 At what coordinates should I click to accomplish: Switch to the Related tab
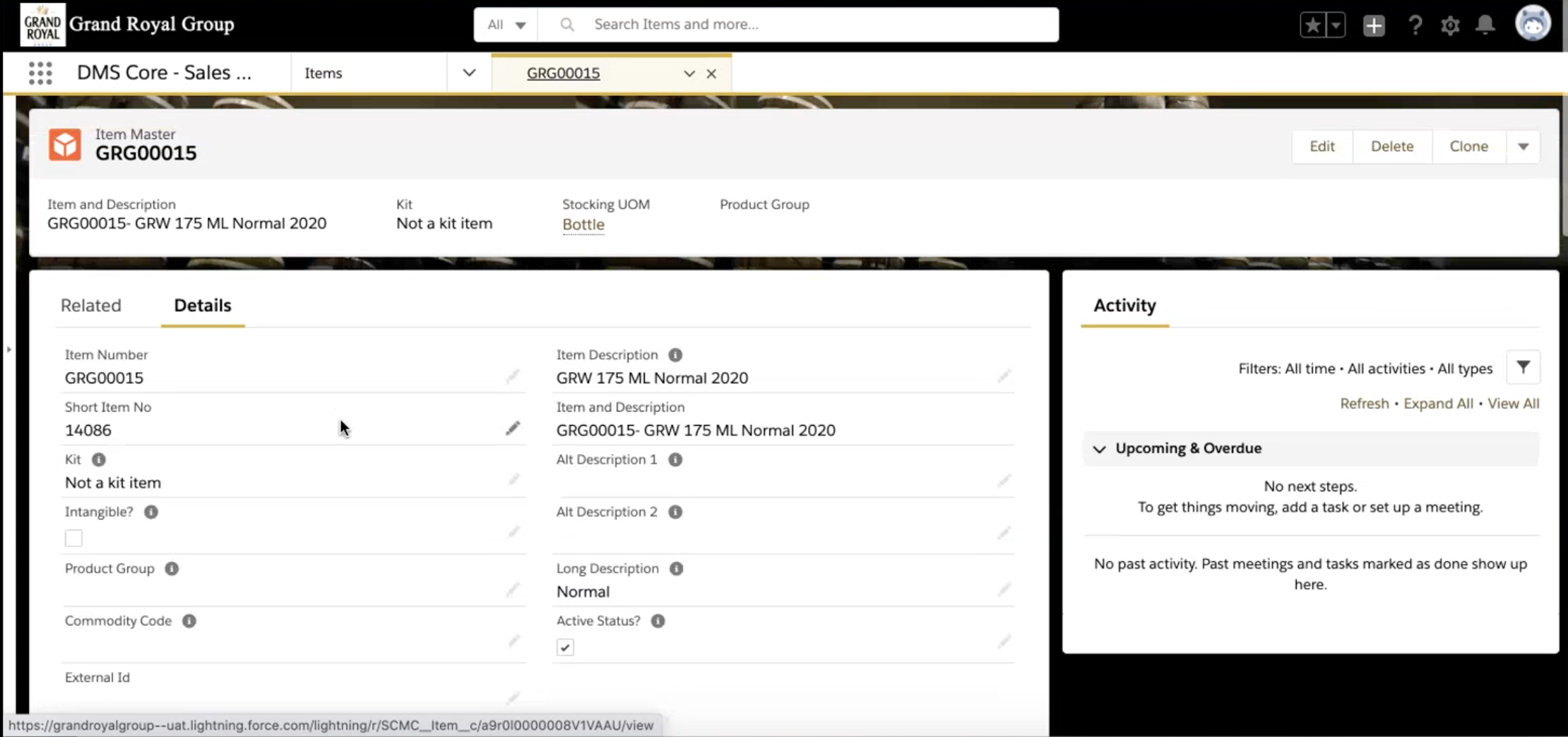click(91, 305)
